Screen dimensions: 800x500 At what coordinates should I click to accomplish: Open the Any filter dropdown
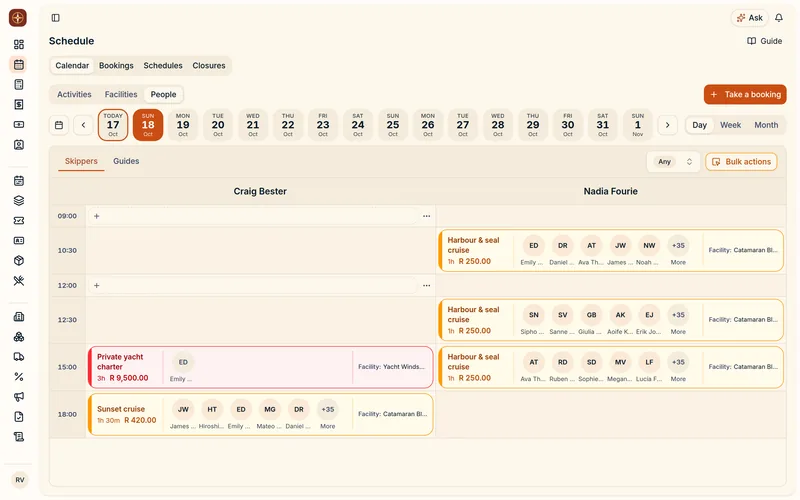[x=673, y=162]
